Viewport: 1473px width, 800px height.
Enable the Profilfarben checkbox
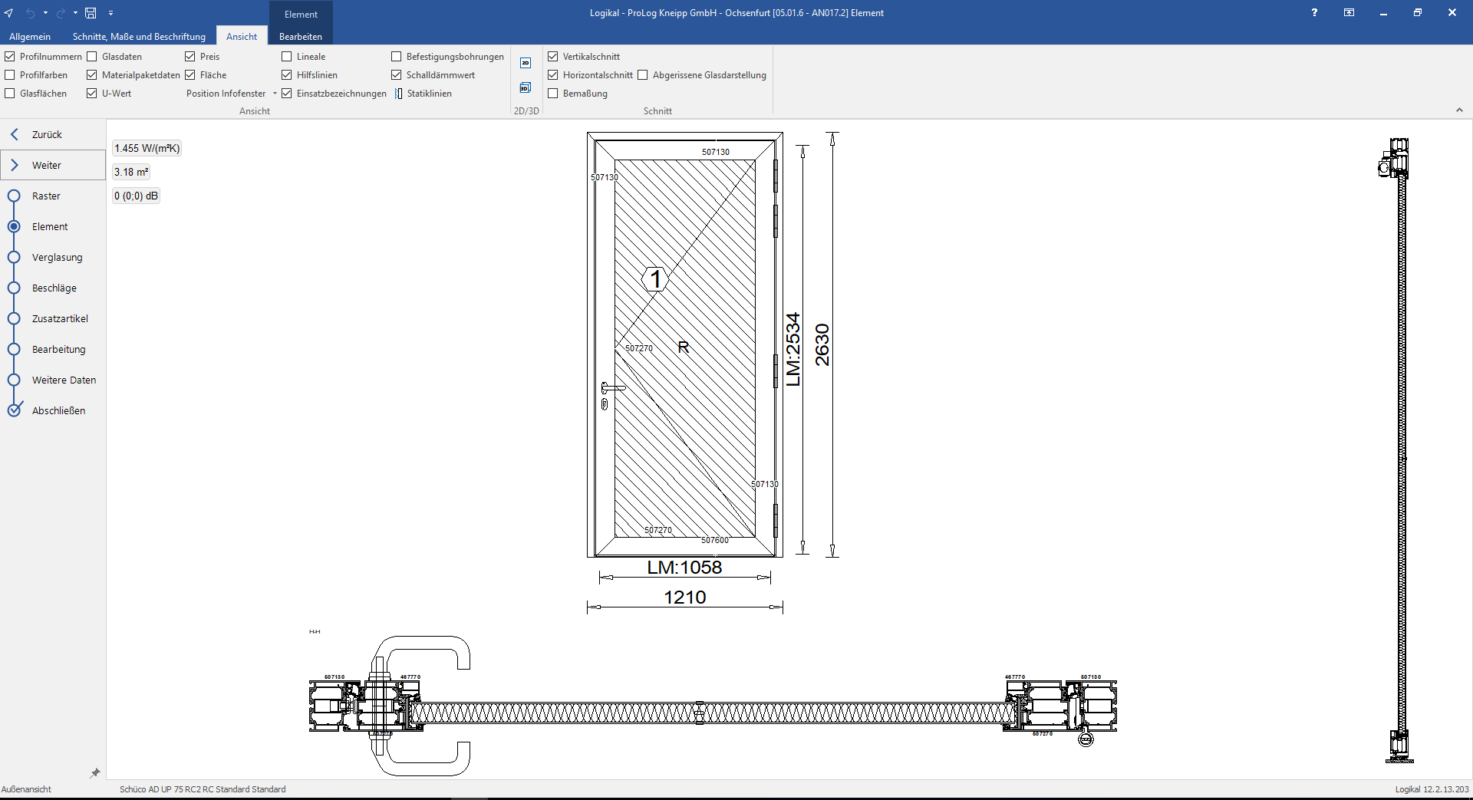pos(10,75)
